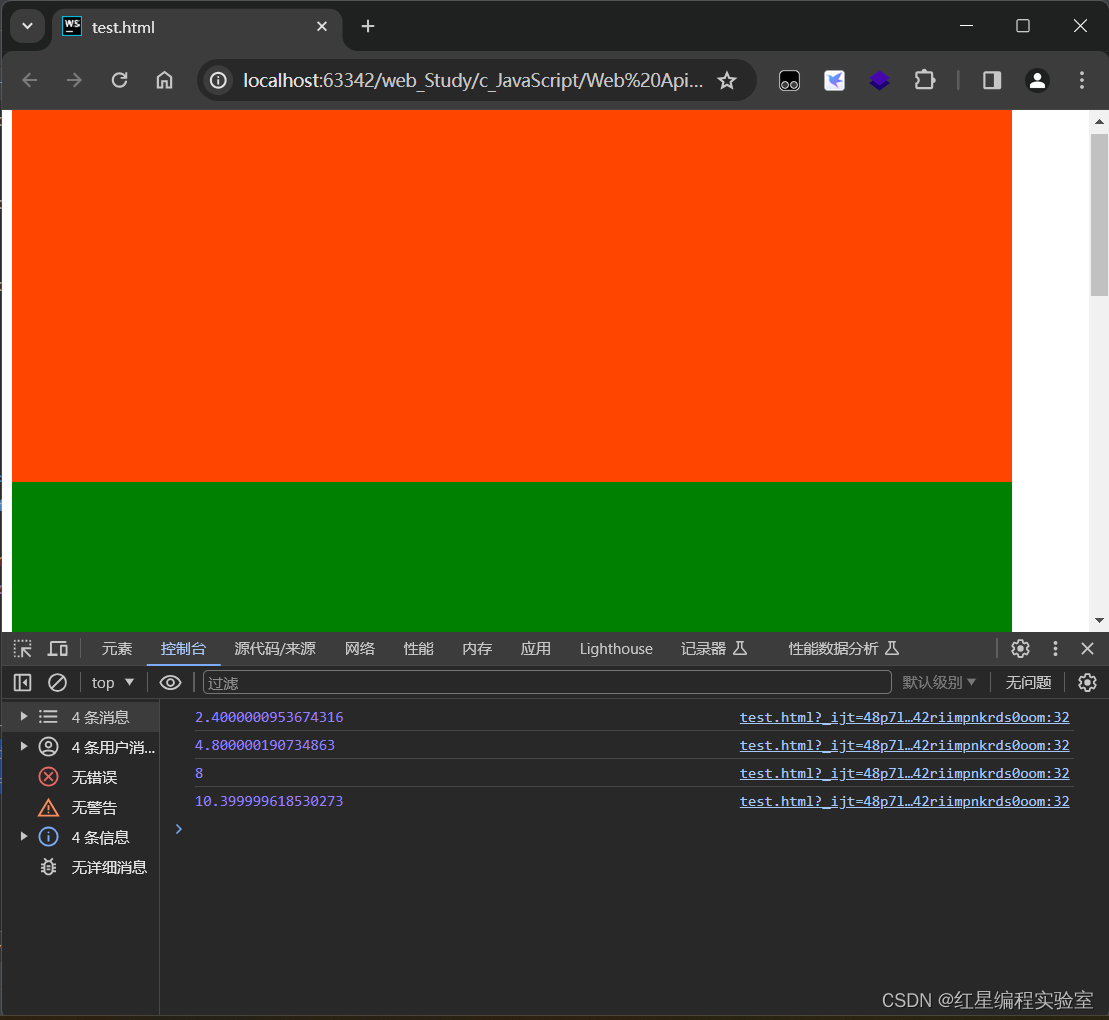Open the test.html line 32 source link
The image size is (1109, 1020).
pos(903,717)
